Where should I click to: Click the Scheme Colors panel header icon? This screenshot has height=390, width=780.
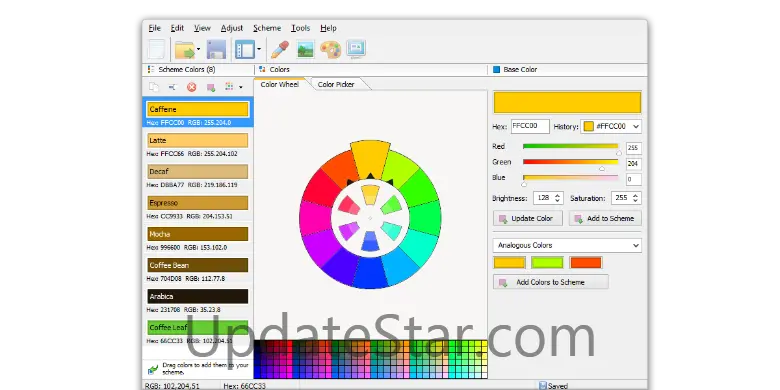(x=151, y=70)
